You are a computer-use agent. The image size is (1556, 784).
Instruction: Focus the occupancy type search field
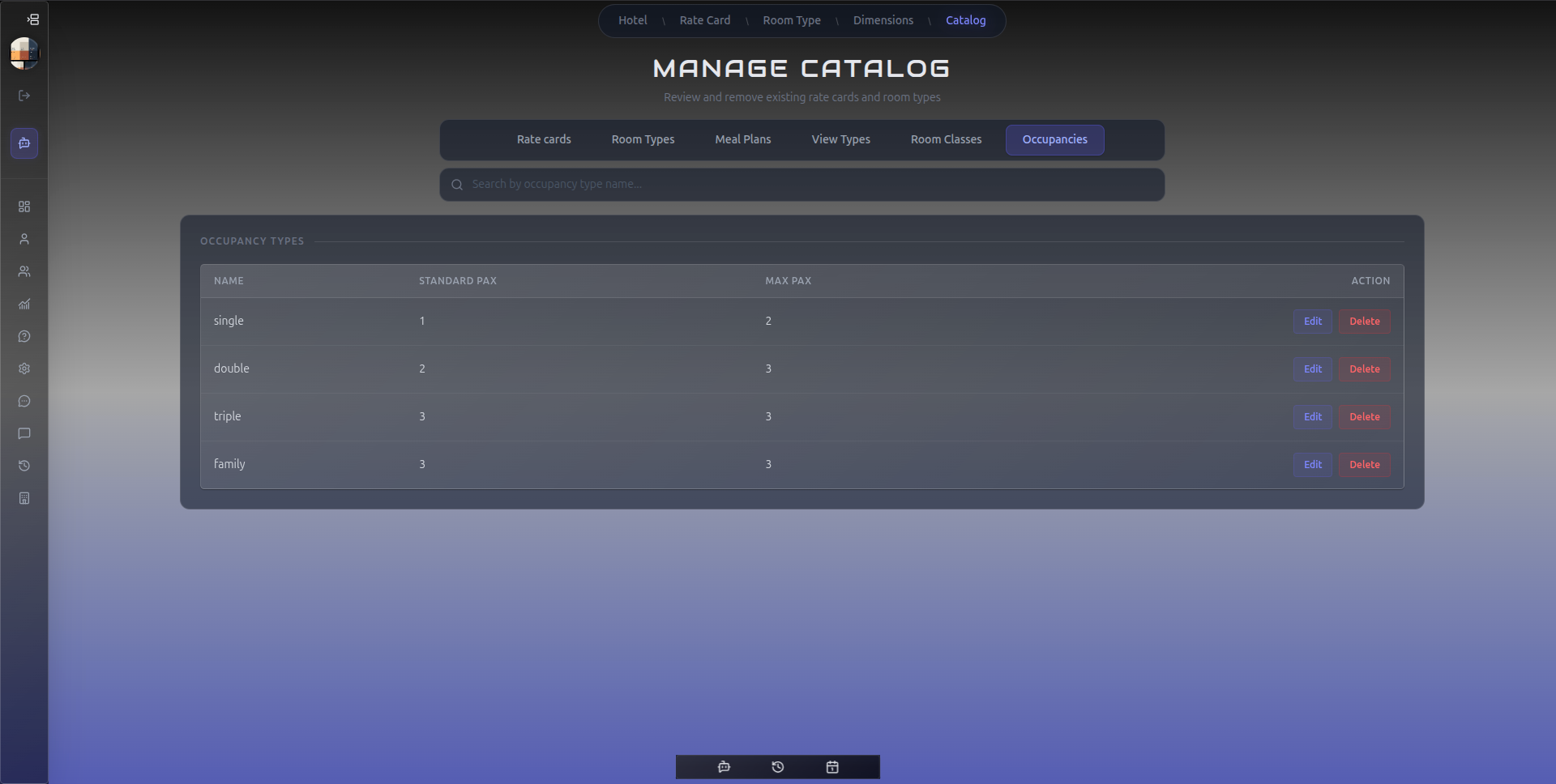802,185
